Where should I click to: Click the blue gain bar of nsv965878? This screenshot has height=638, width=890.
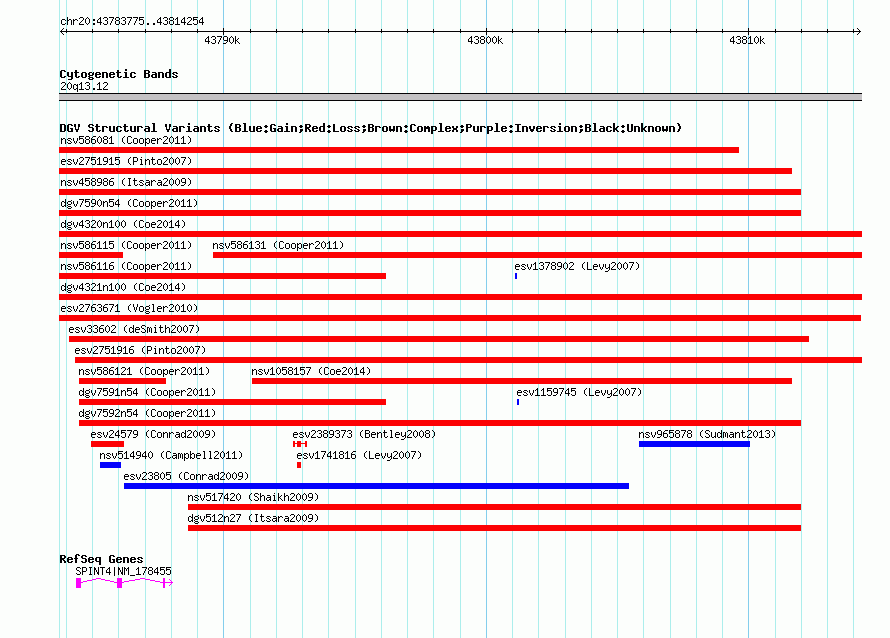(x=694, y=444)
